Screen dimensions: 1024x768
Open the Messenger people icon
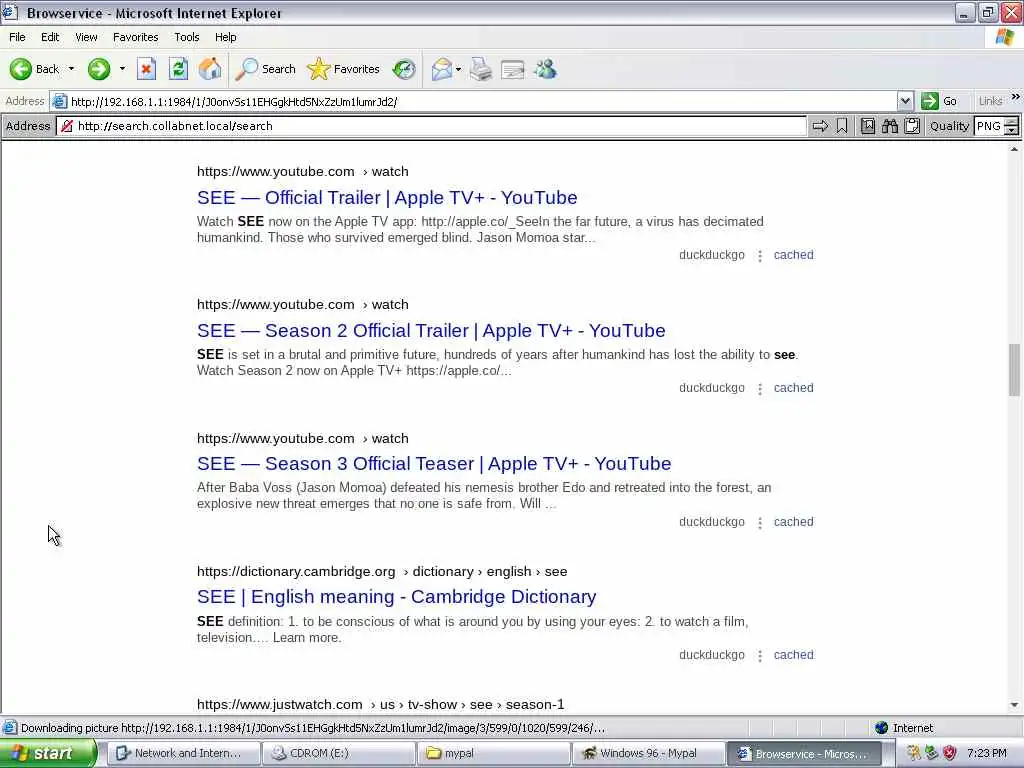point(545,69)
